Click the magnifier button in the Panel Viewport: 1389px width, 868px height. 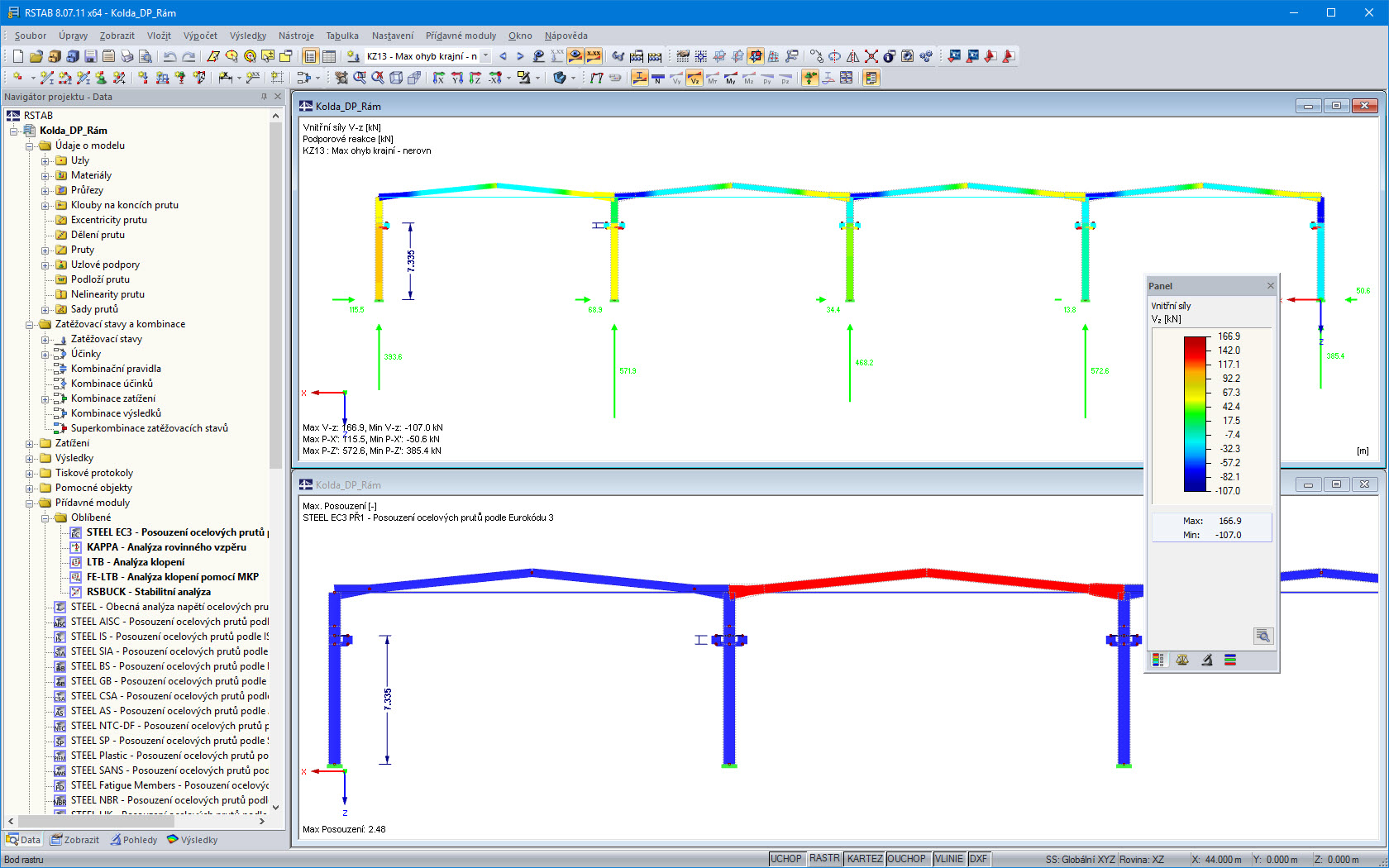tap(1264, 637)
